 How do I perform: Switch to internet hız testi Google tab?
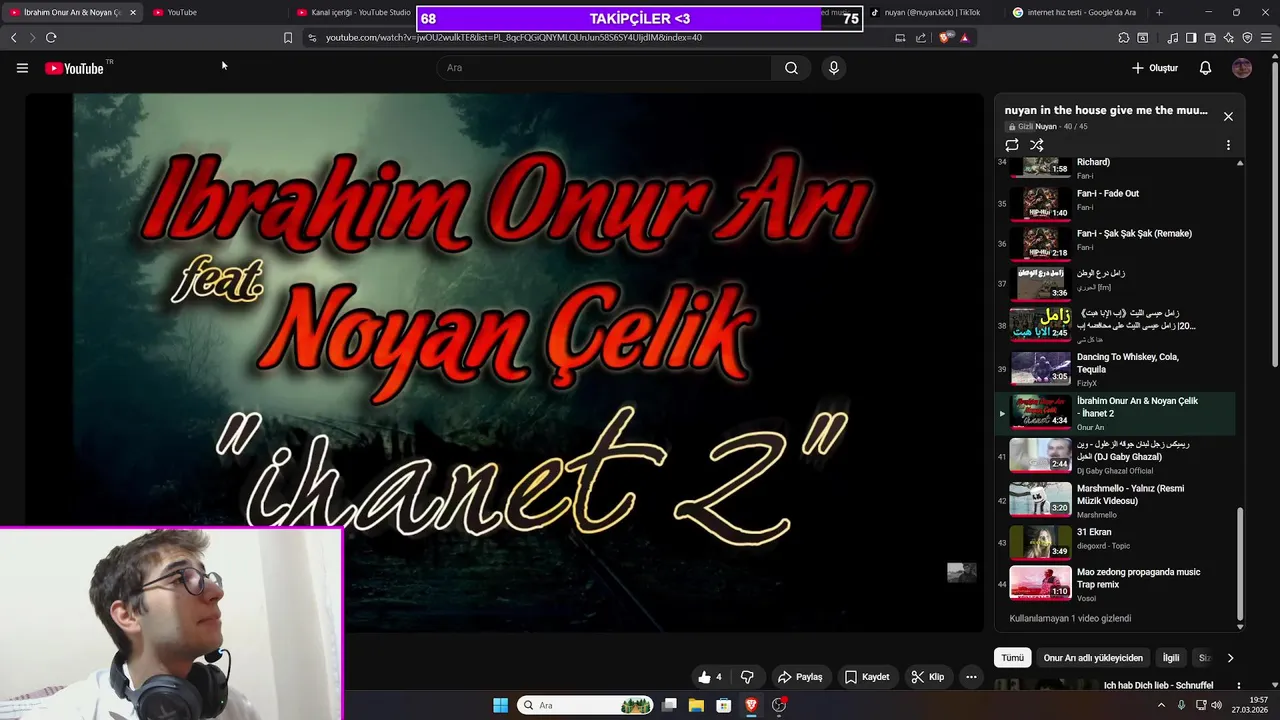click(1075, 12)
